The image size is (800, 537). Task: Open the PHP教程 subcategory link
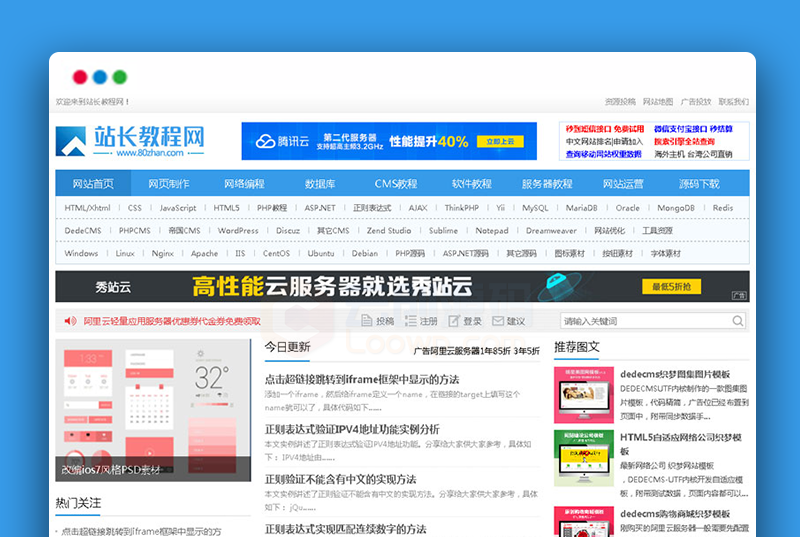tap(272, 208)
